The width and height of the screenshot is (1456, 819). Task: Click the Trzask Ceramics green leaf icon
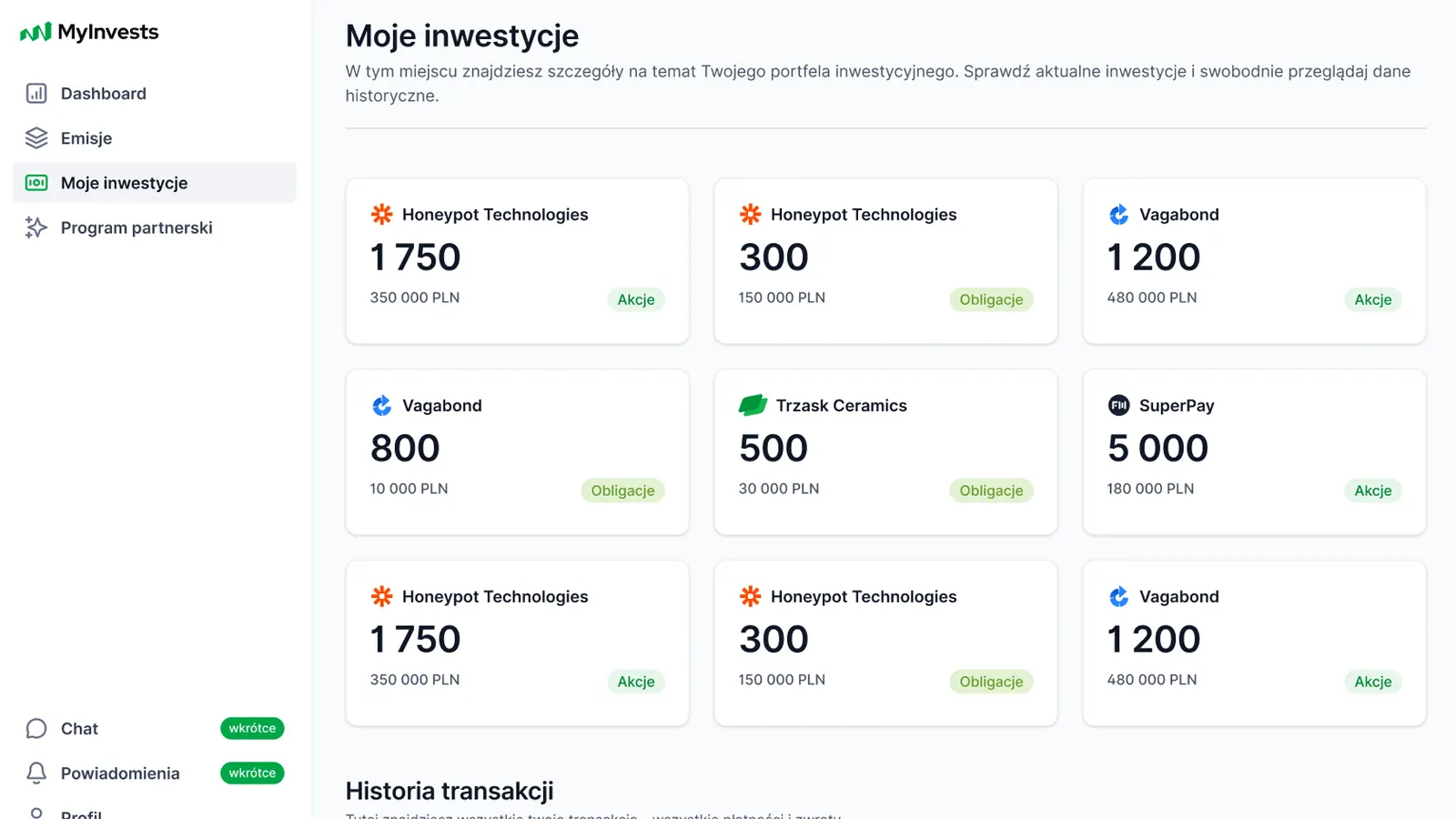[x=752, y=405]
